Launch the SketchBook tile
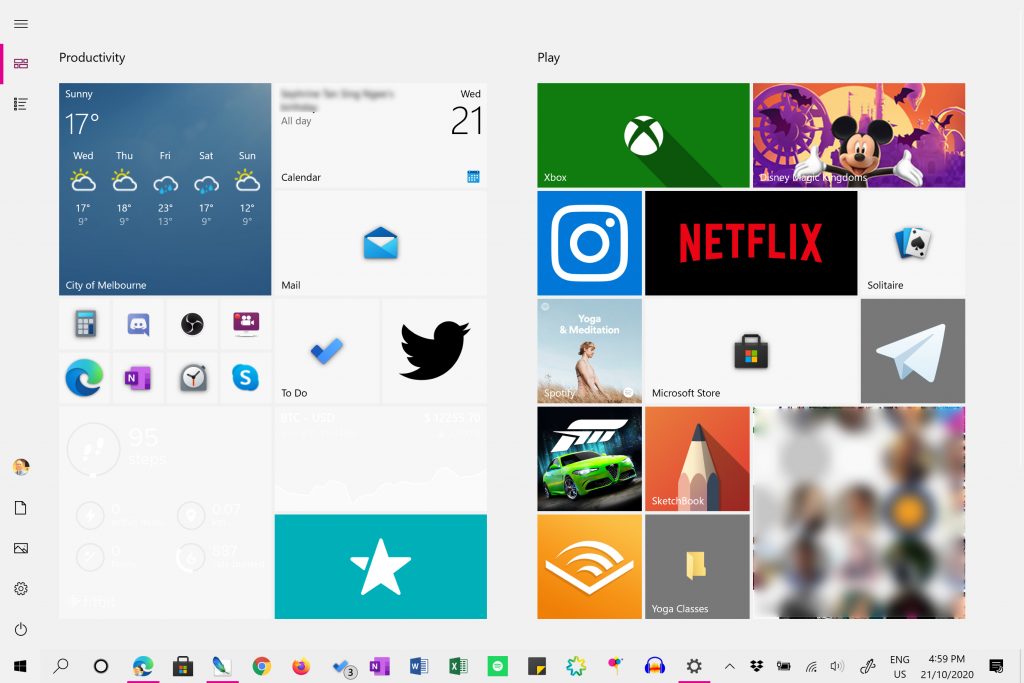 pyautogui.click(x=697, y=458)
